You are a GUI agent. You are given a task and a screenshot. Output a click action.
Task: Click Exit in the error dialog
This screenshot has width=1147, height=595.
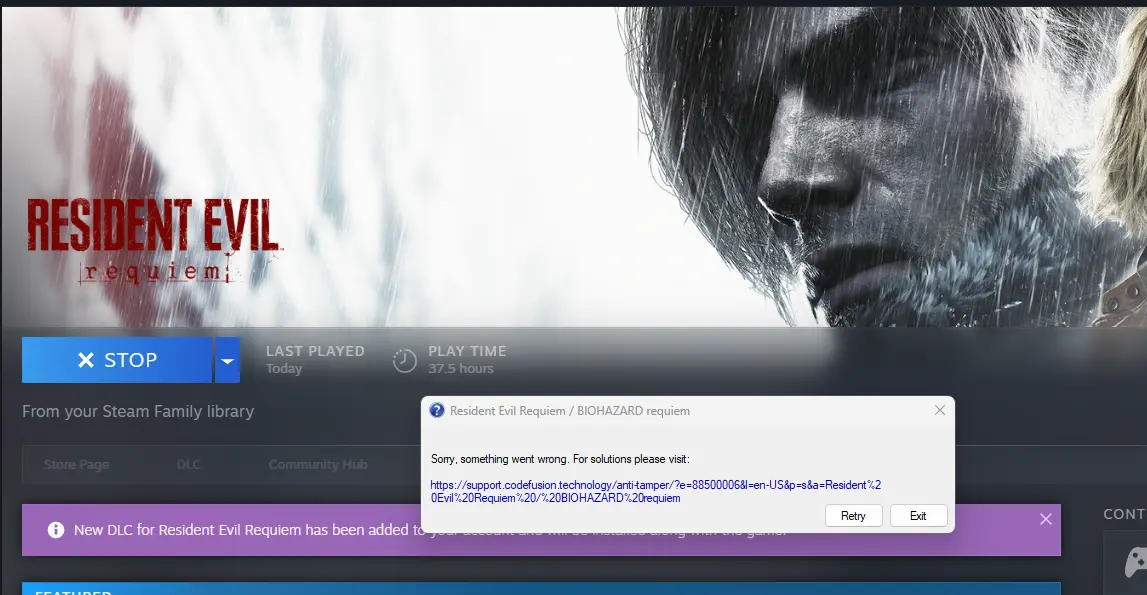click(x=918, y=516)
